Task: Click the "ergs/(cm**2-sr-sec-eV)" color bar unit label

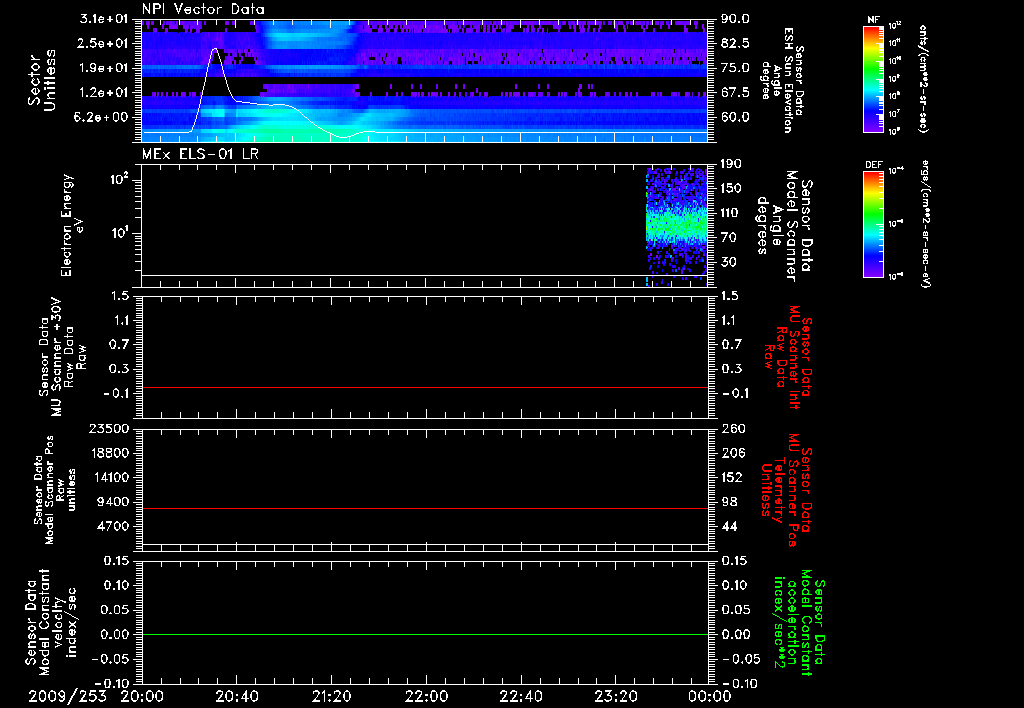Action: (925, 224)
